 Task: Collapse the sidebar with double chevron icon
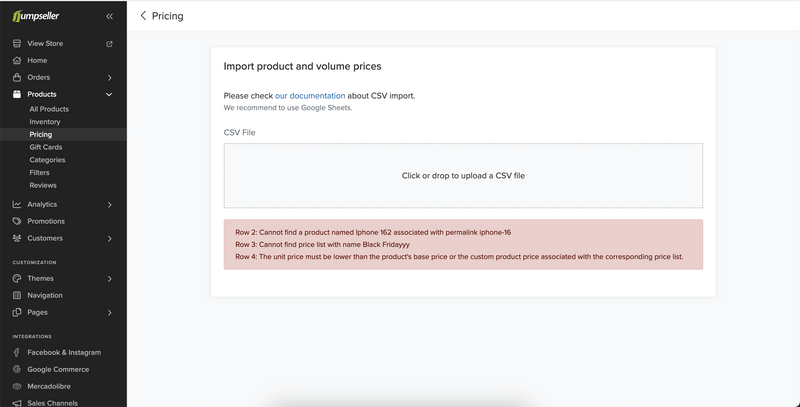(109, 17)
